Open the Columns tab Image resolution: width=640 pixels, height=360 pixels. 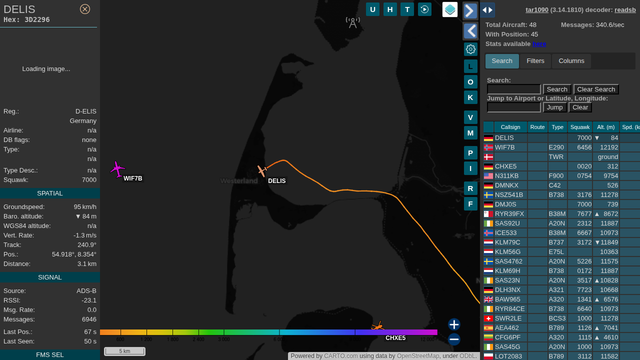coord(571,61)
